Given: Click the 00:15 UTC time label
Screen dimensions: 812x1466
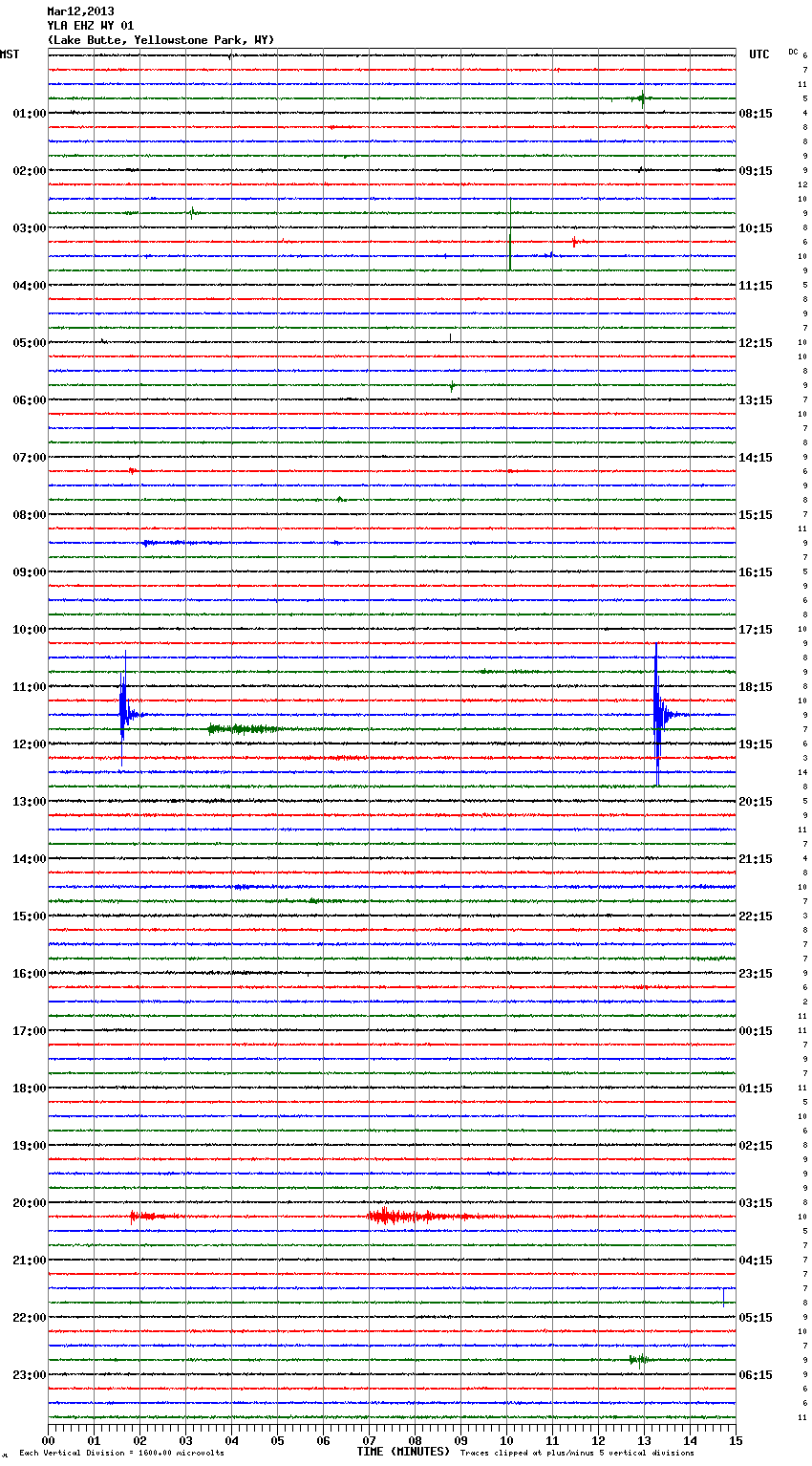Looking at the screenshot, I should pyautogui.click(x=756, y=1031).
